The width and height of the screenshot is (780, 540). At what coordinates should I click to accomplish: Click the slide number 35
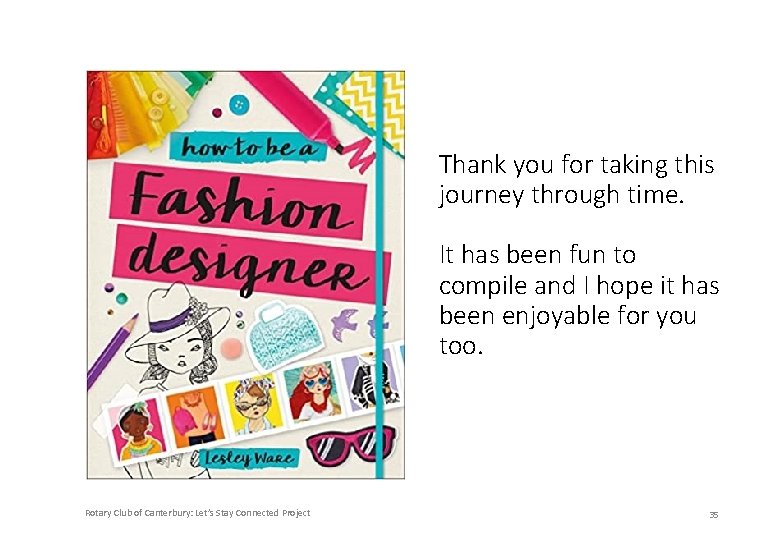714,515
